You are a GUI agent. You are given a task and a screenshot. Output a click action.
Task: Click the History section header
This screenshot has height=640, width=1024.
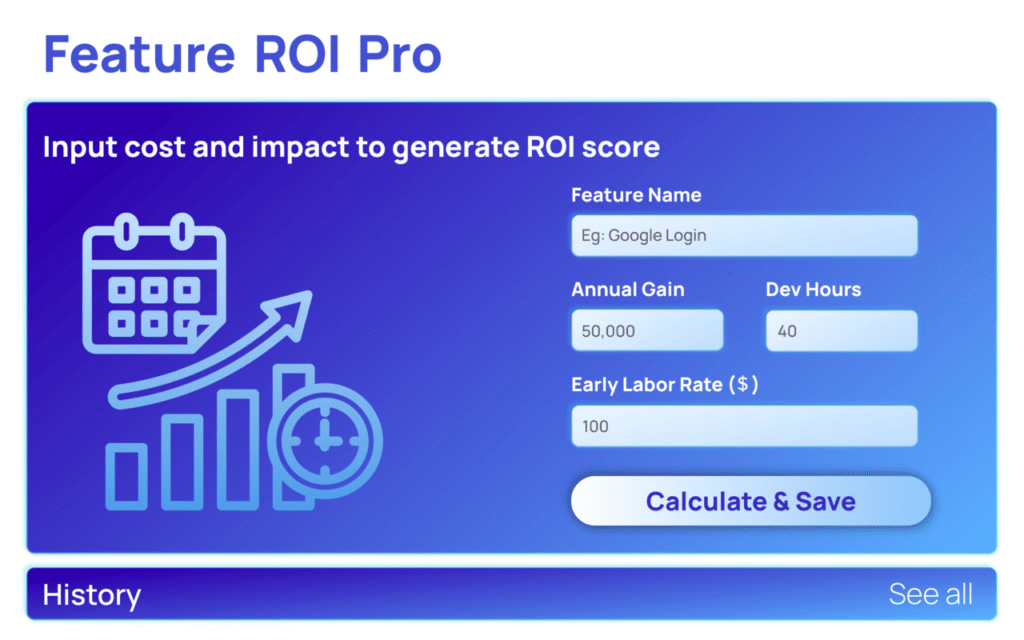coord(92,595)
